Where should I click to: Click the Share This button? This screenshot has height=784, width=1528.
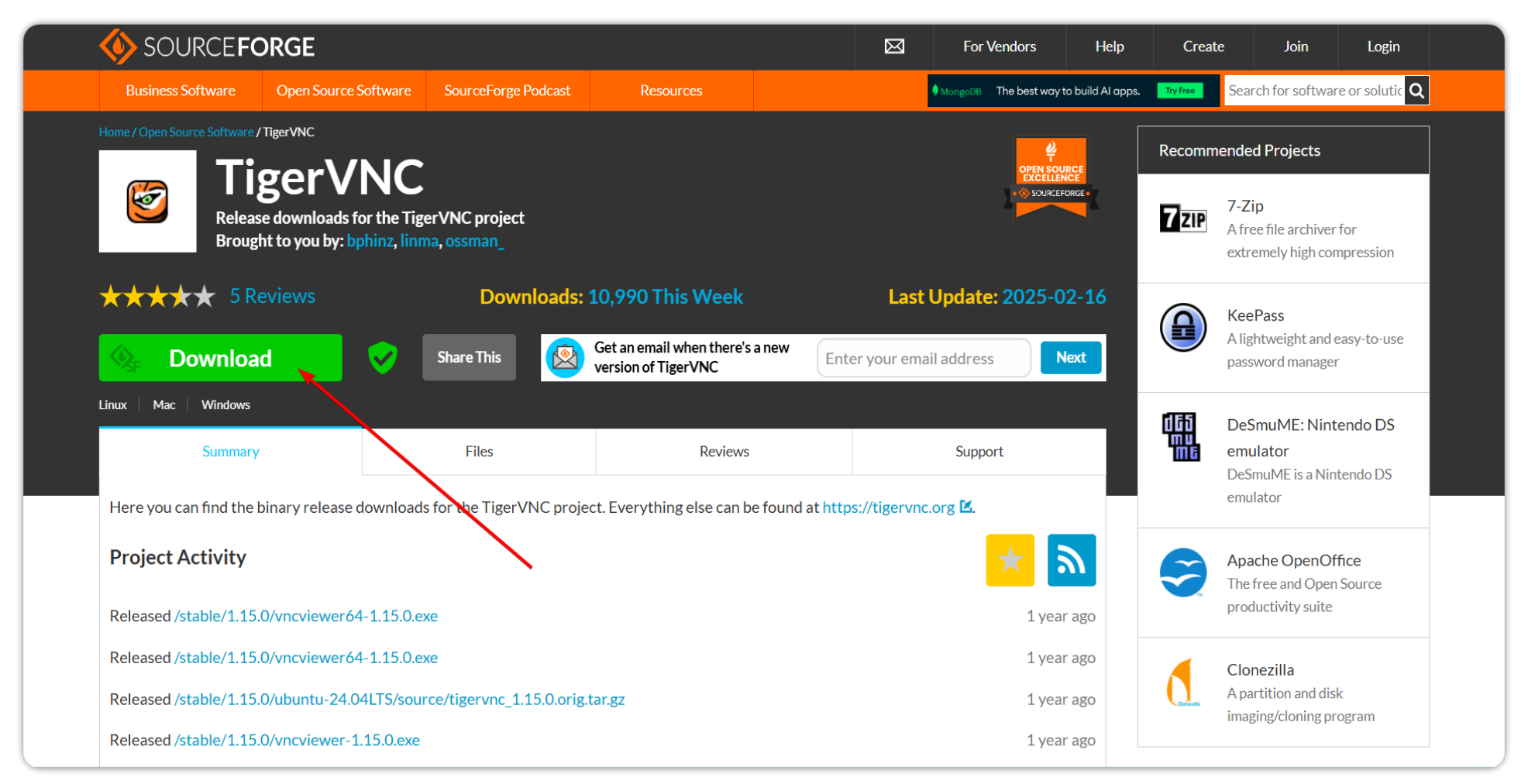[469, 357]
